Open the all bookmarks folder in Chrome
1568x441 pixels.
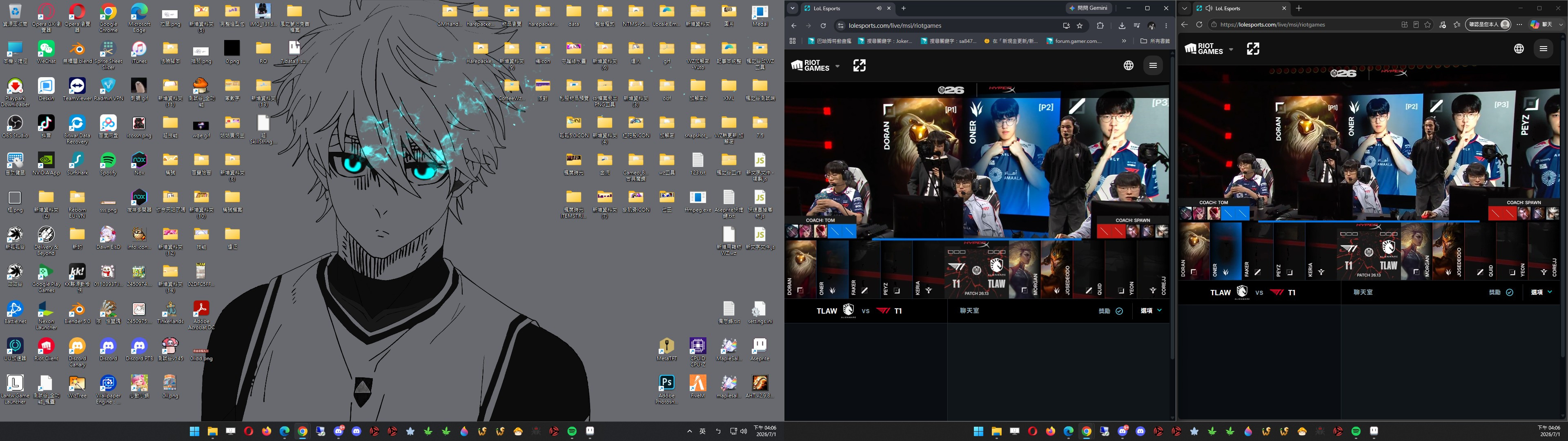(1155, 41)
